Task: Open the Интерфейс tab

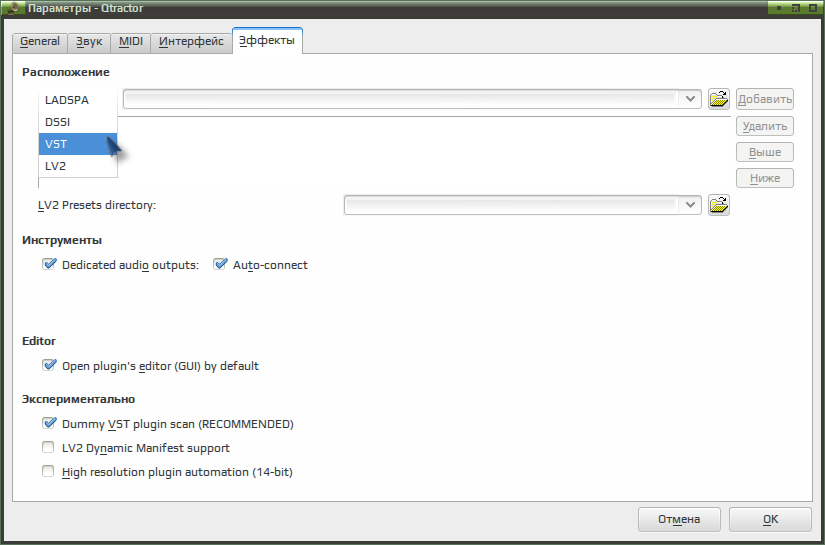Action: [192, 42]
